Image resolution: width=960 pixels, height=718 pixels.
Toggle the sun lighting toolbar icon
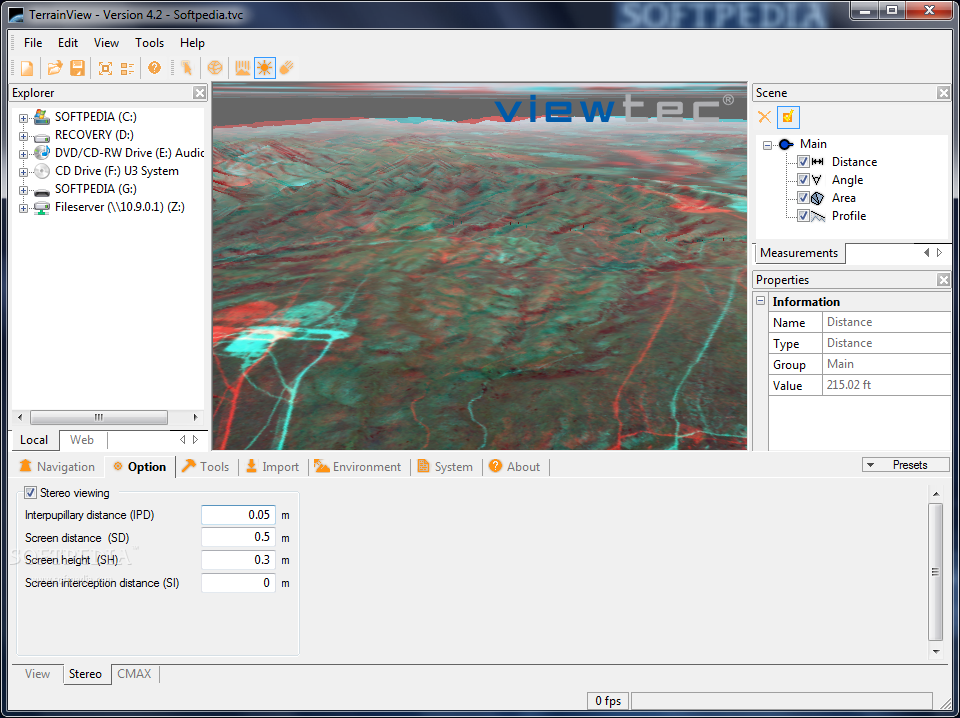tap(264, 67)
